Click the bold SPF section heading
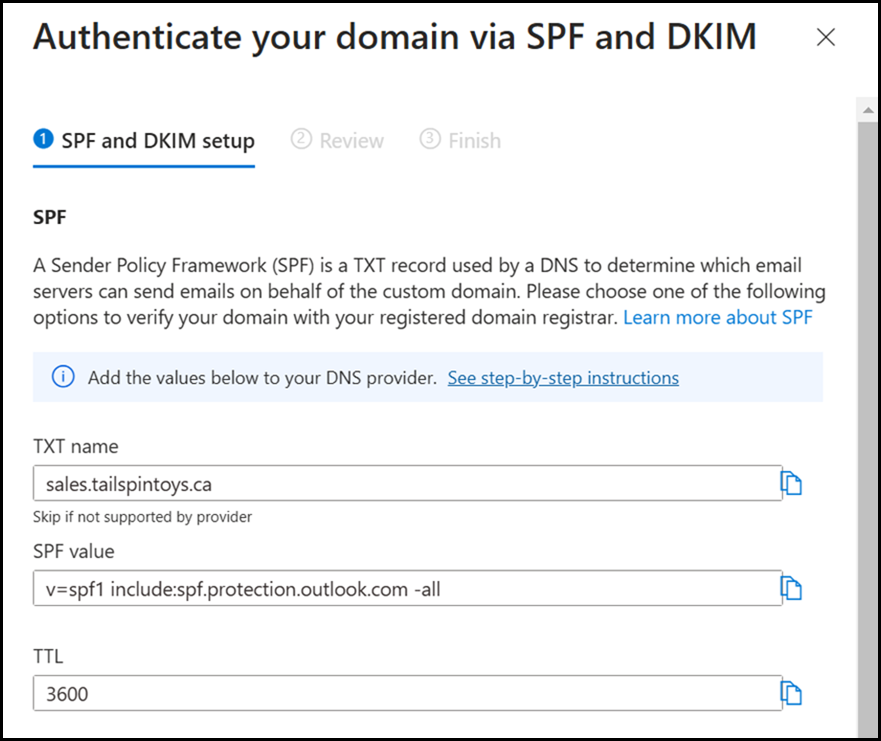 (50, 216)
